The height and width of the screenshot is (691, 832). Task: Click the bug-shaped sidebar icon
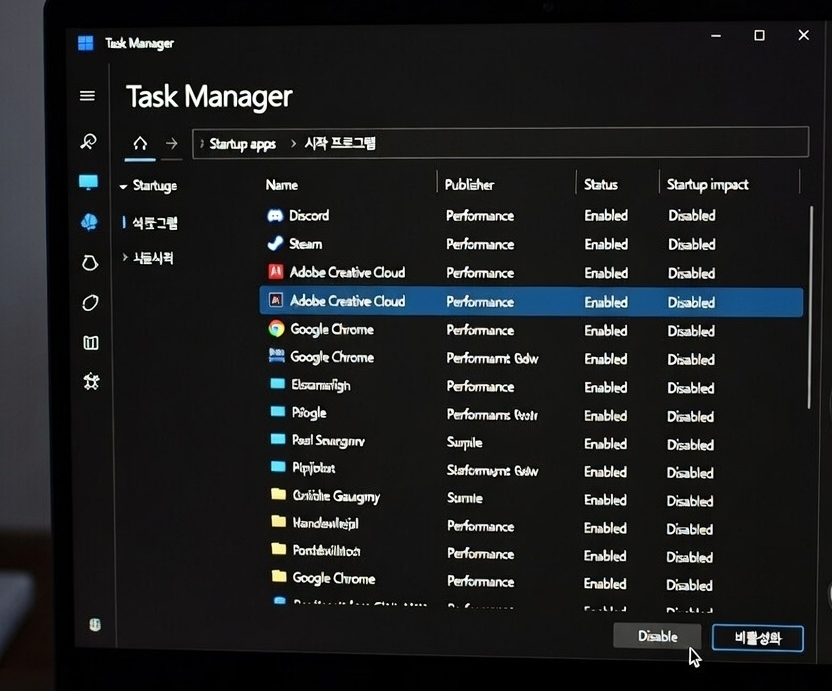[x=91, y=382]
